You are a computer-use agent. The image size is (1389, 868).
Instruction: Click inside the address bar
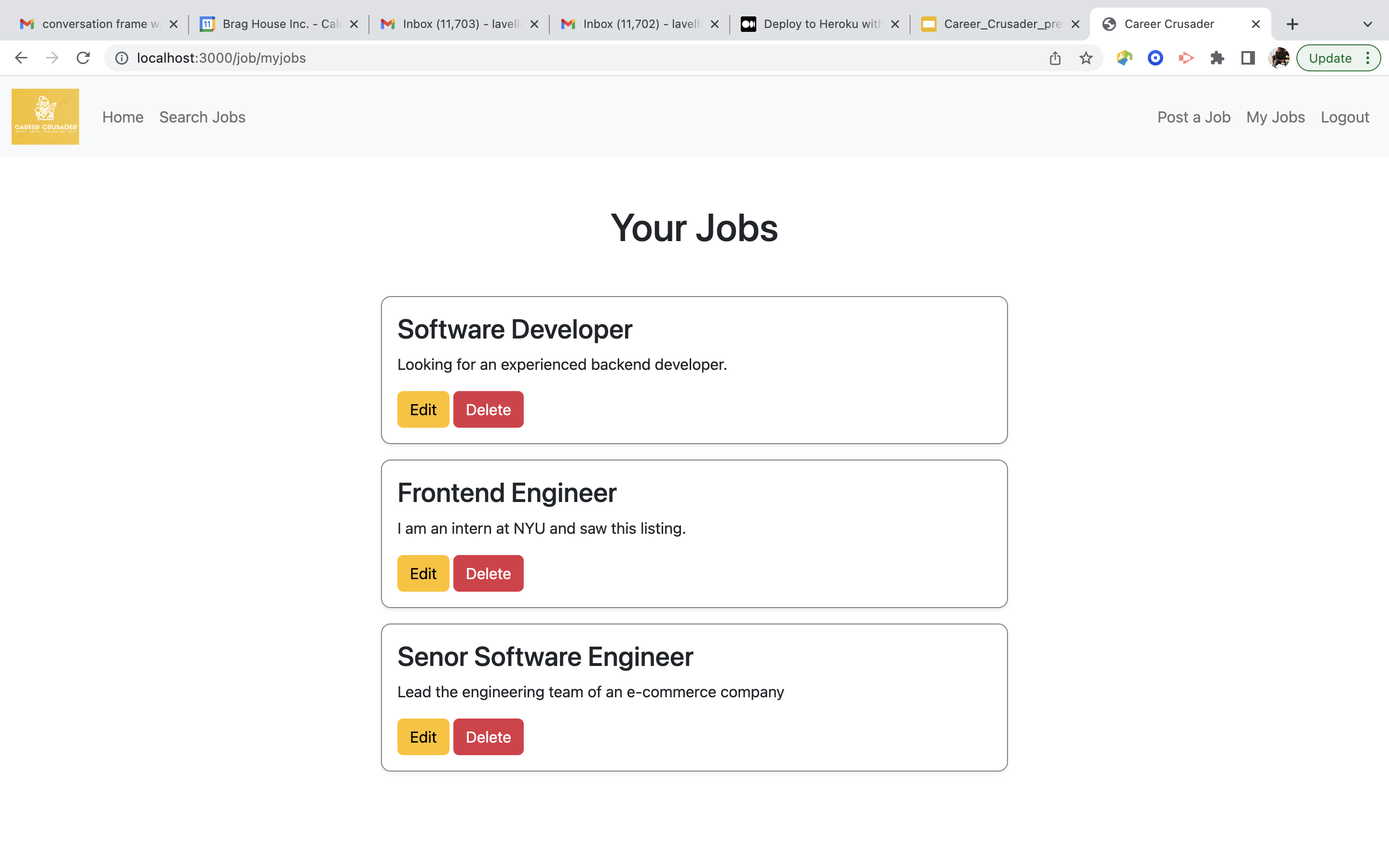[x=402, y=57]
